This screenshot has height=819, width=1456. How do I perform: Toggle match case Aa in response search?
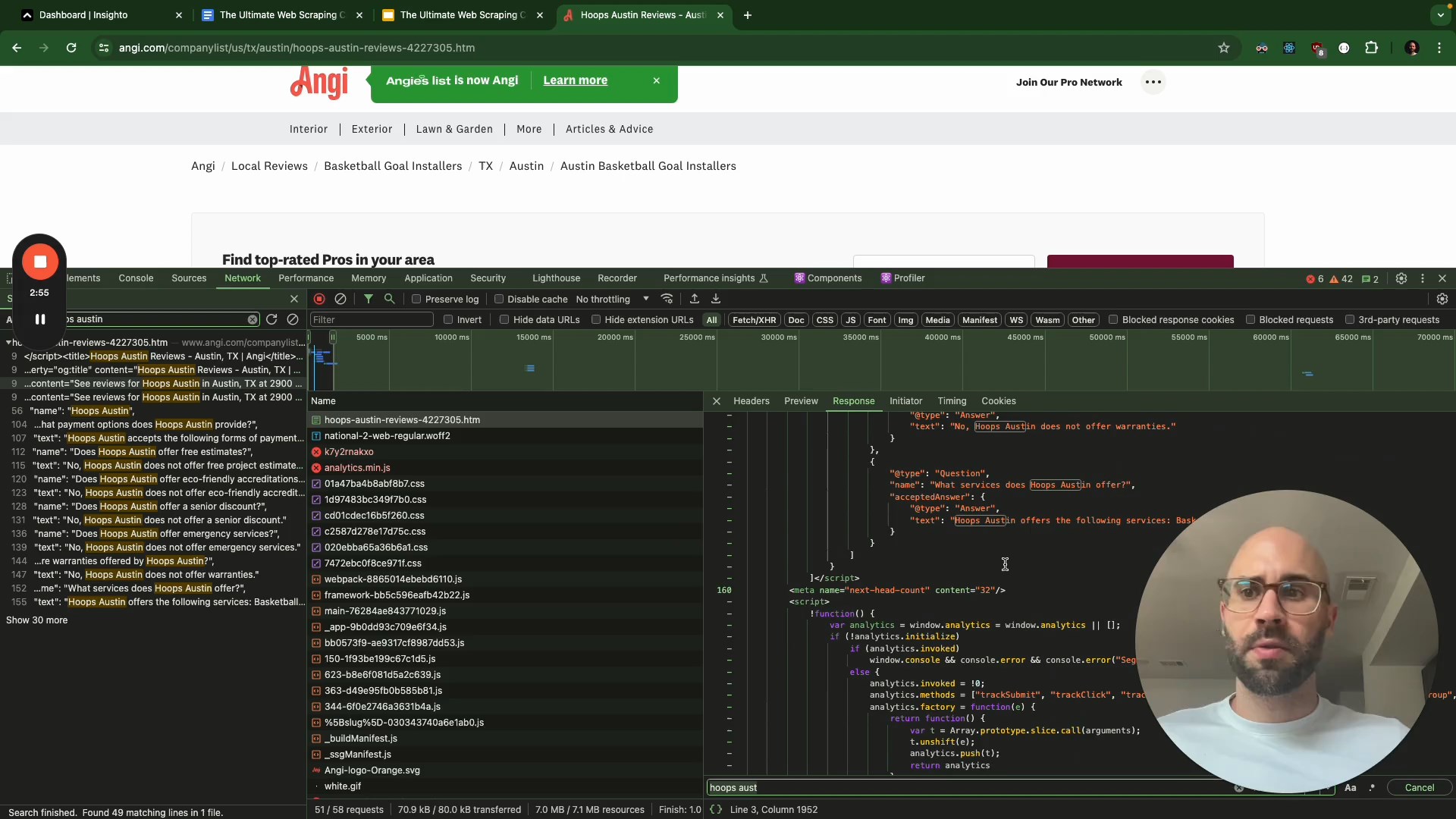tap(1351, 788)
